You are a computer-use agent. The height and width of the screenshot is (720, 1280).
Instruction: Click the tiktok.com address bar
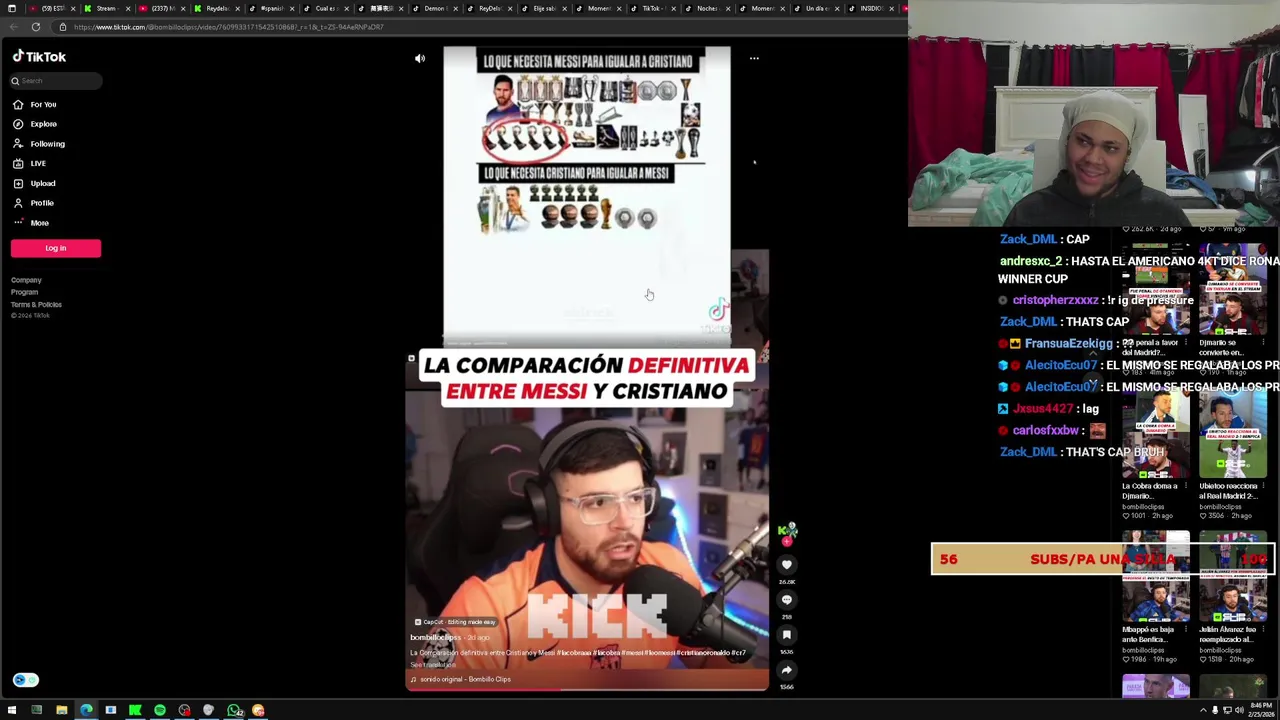click(228, 27)
